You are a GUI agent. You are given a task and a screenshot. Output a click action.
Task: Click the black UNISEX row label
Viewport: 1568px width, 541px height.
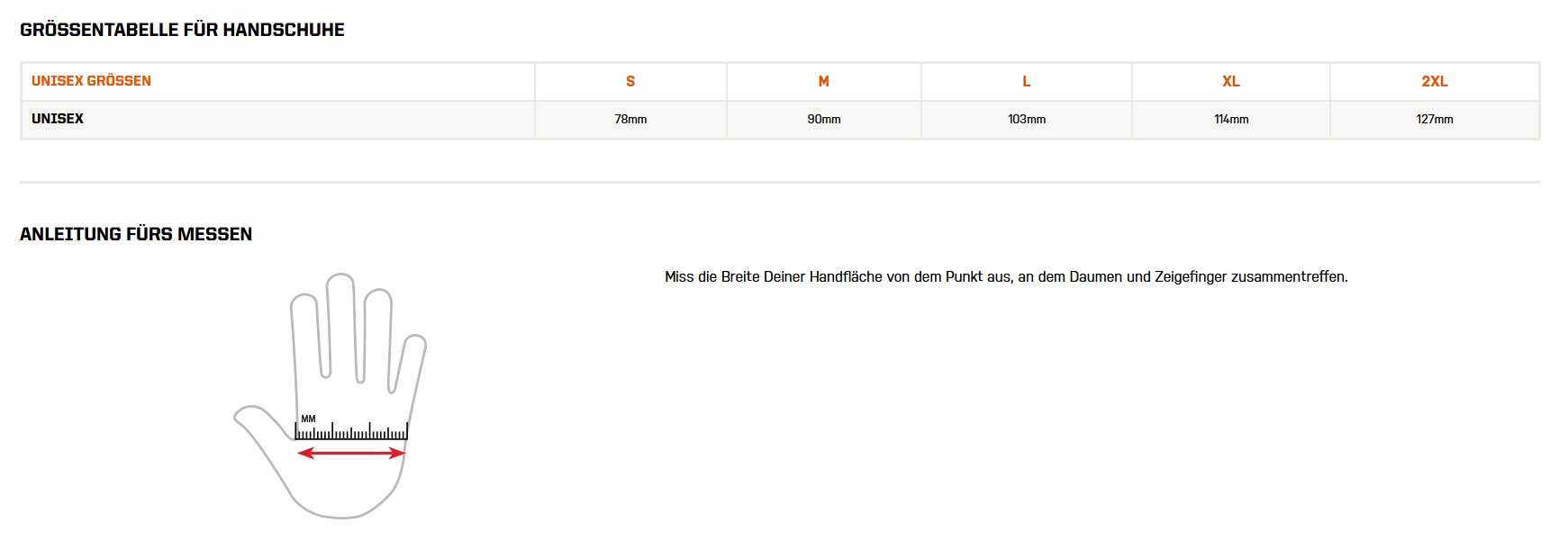pos(58,119)
